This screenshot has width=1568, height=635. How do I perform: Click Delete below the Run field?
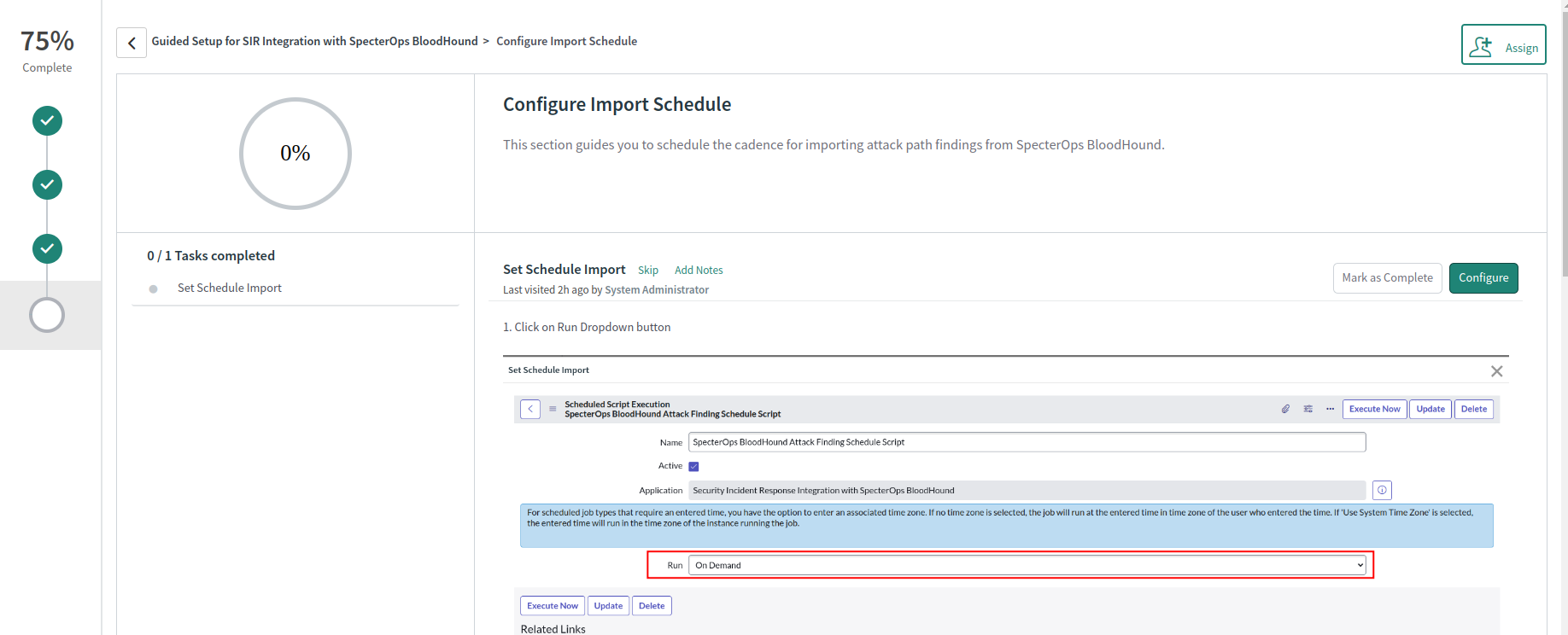pos(652,606)
